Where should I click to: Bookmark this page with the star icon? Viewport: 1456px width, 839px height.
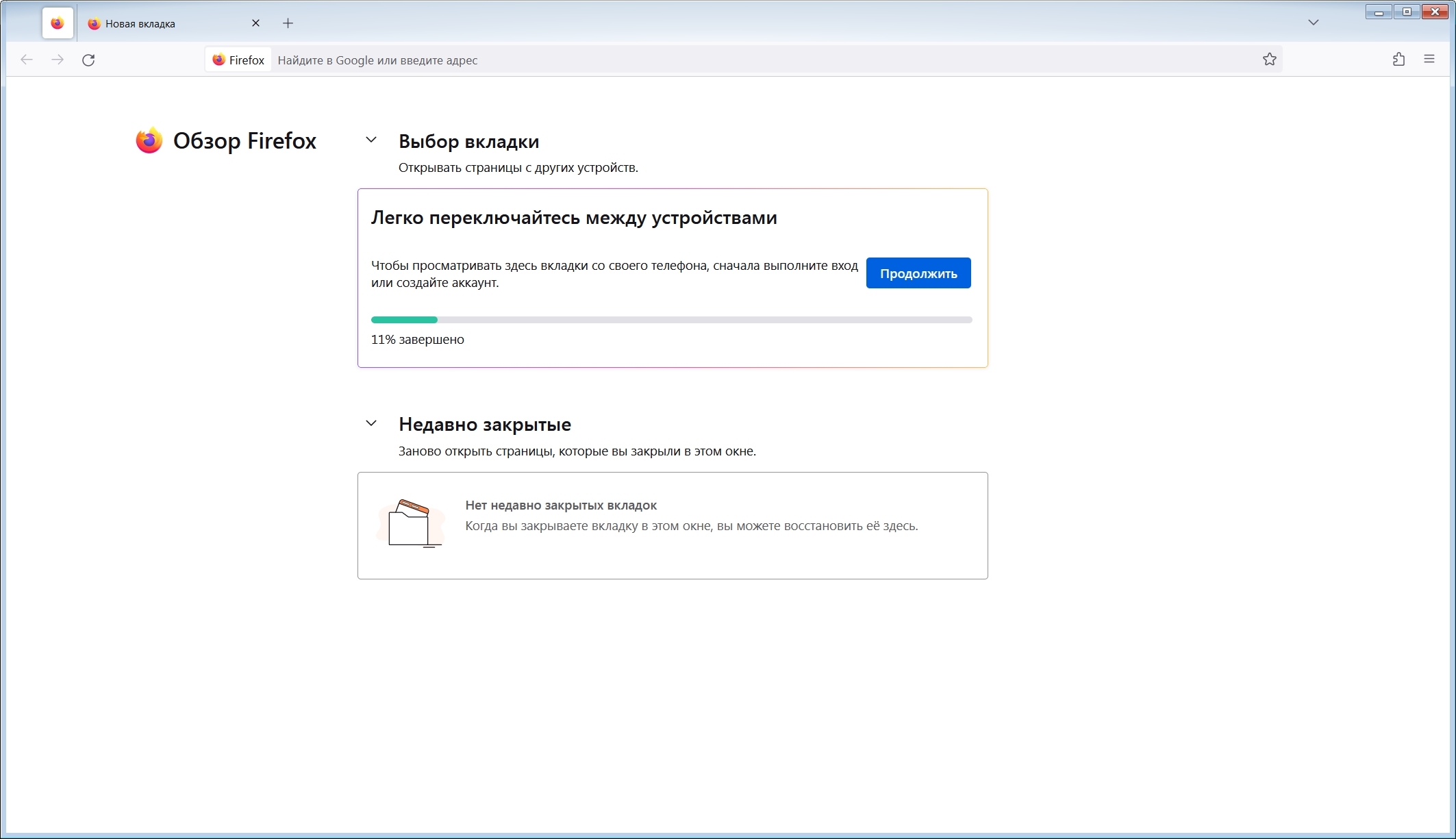click(x=1269, y=60)
